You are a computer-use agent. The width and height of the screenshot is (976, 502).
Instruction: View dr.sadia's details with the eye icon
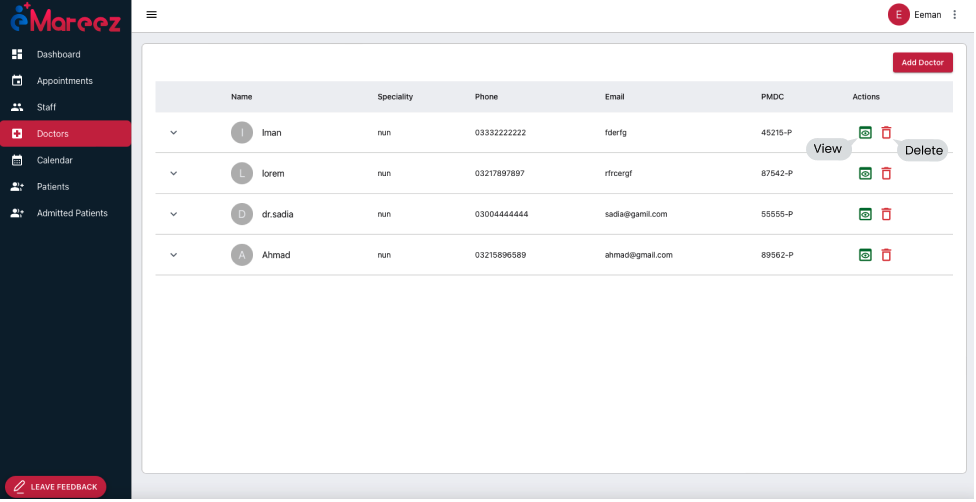(865, 214)
